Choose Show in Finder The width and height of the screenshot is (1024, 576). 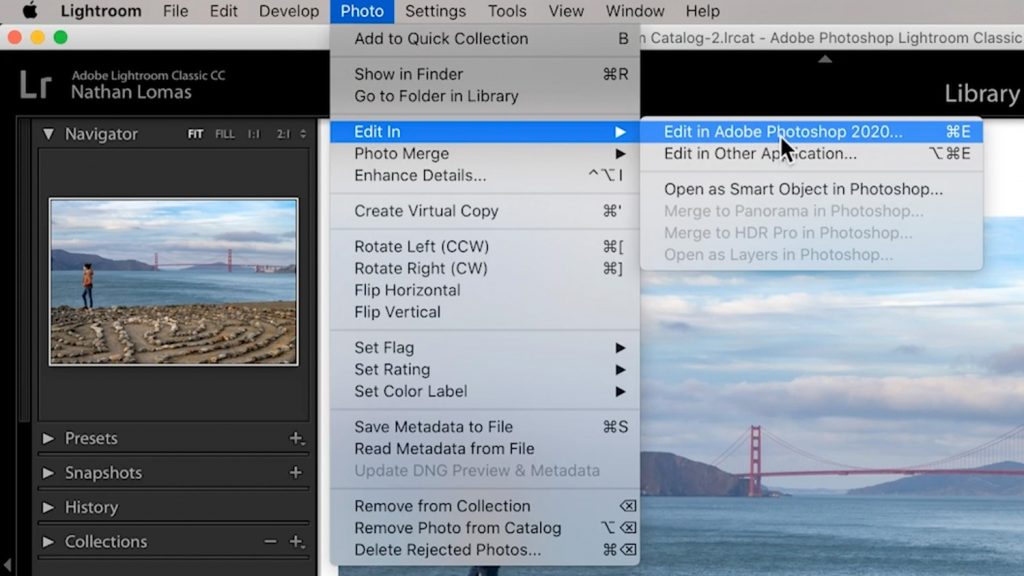coord(485,74)
